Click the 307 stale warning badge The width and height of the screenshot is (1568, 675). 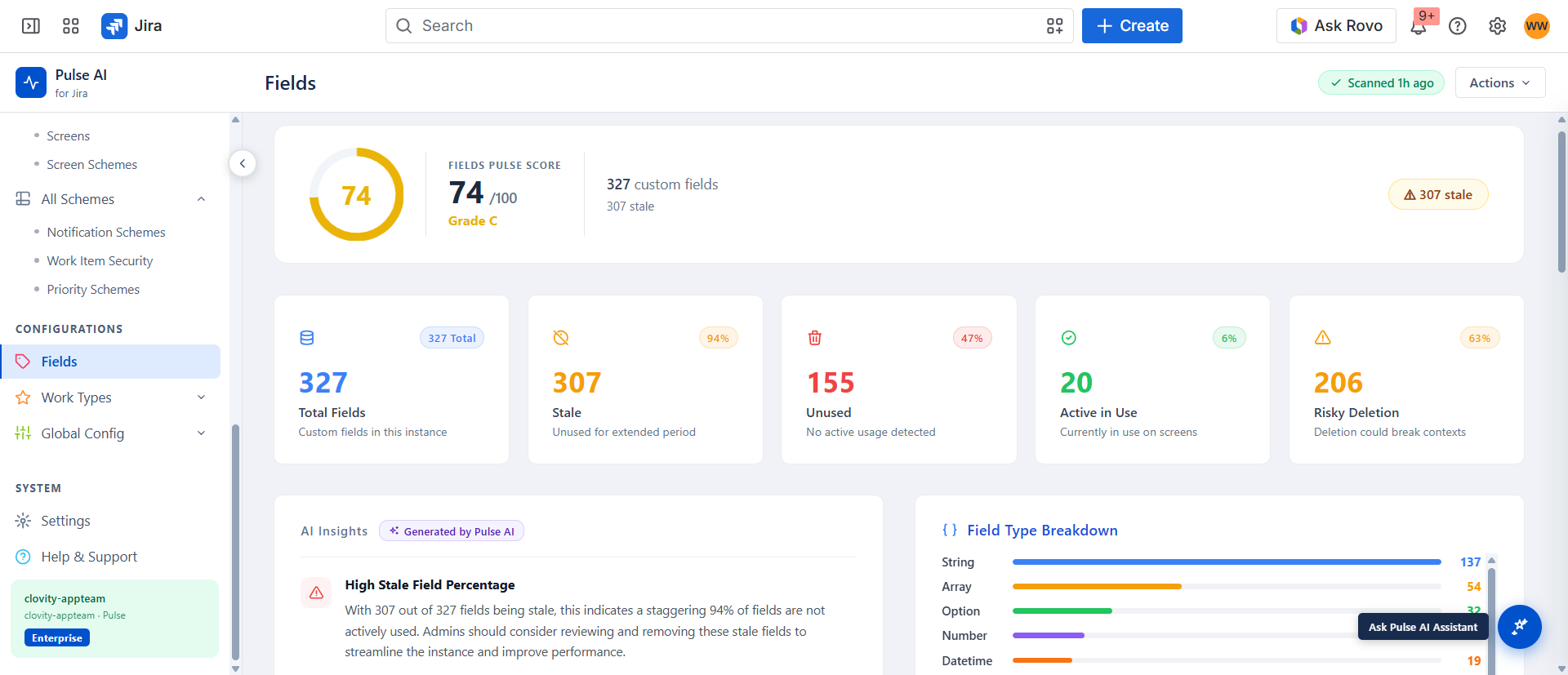coord(1438,194)
